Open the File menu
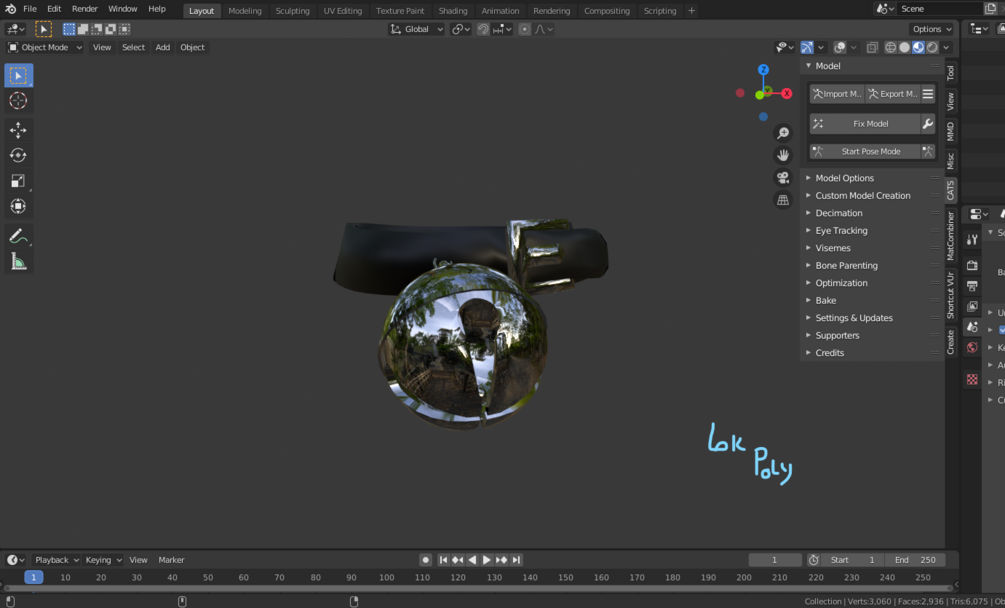Viewport: 1005px width, 608px height. click(x=29, y=9)
